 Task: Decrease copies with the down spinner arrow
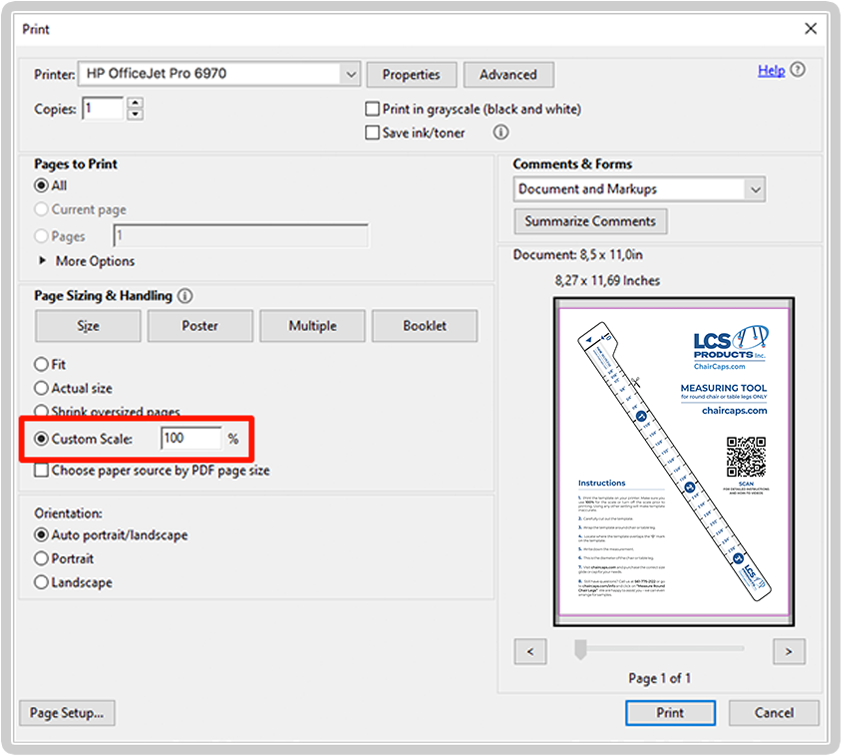coord(135,114)
